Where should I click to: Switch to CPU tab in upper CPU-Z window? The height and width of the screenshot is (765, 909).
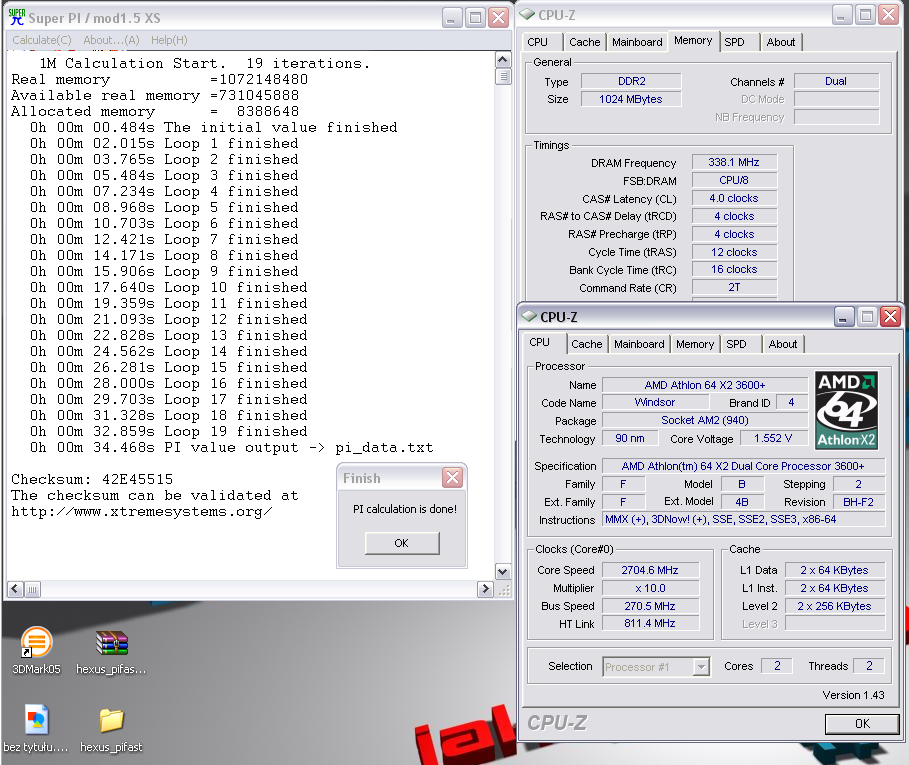537,42
